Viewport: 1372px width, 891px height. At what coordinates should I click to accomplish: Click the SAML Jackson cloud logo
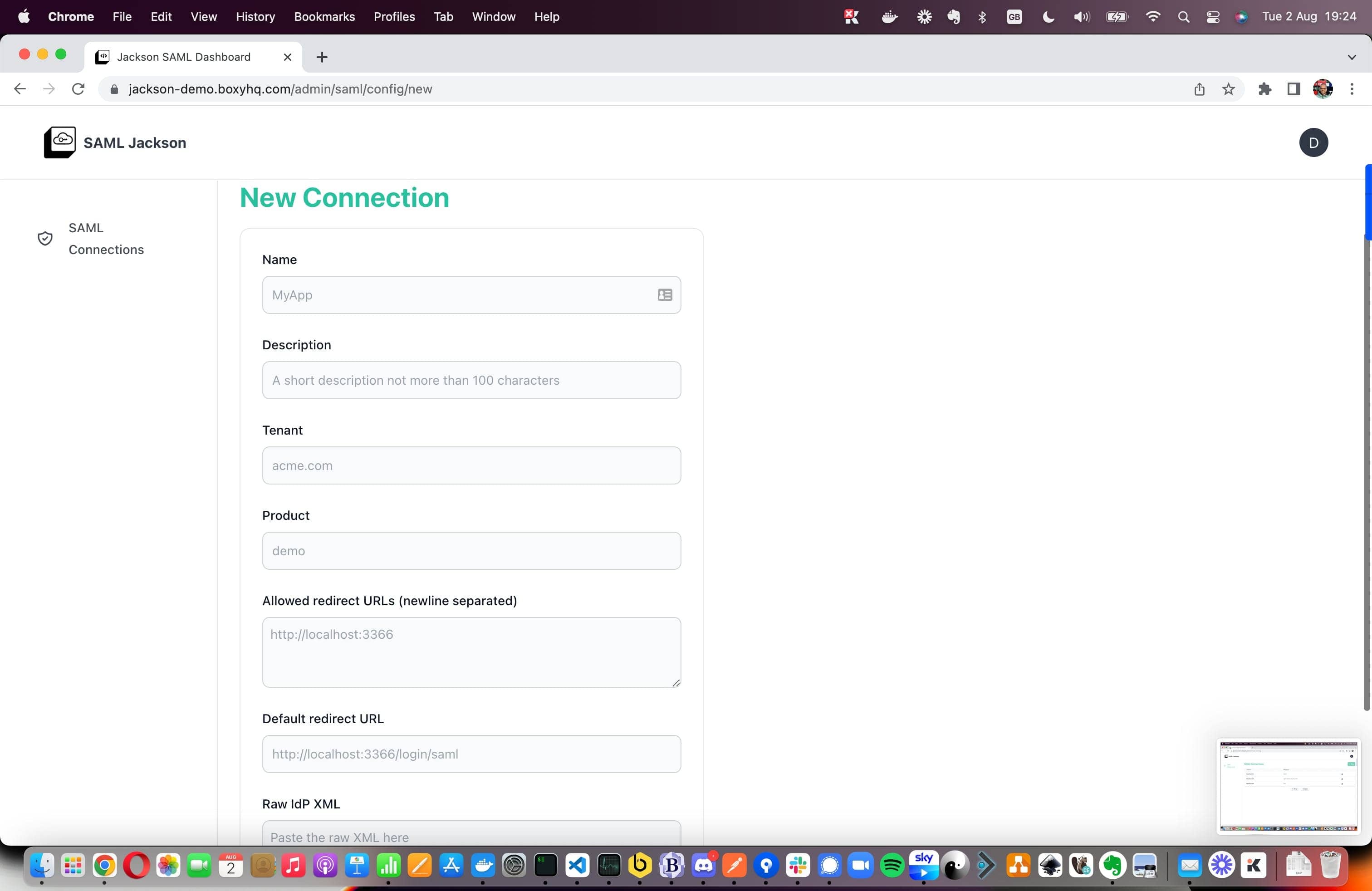60,142
